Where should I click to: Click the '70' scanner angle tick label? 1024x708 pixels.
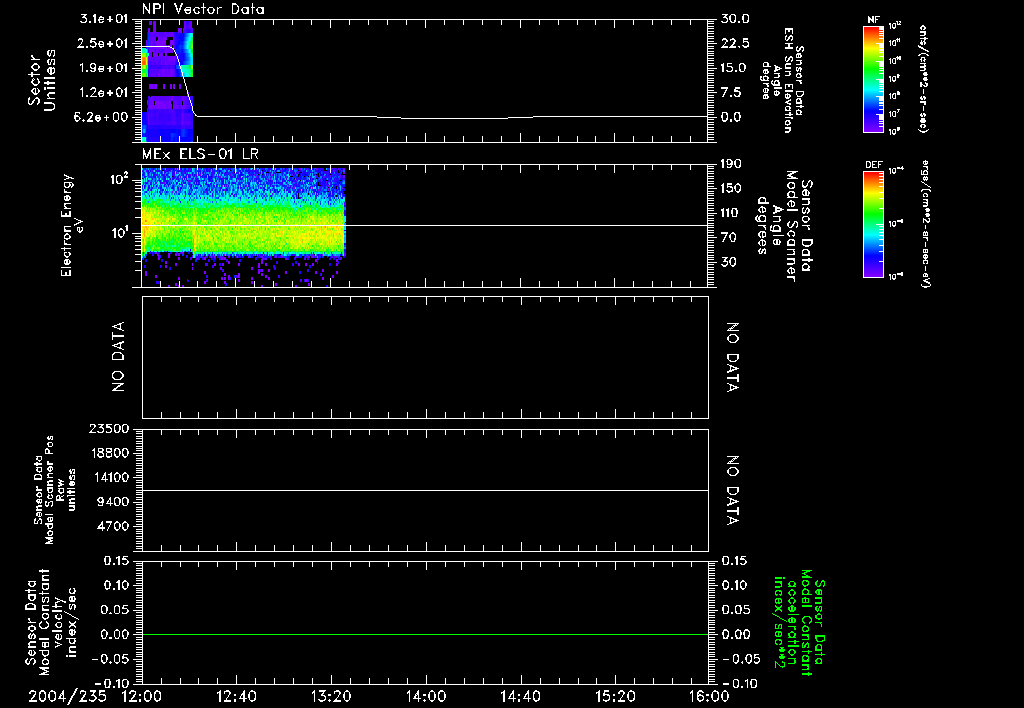(x=728, y=238)
